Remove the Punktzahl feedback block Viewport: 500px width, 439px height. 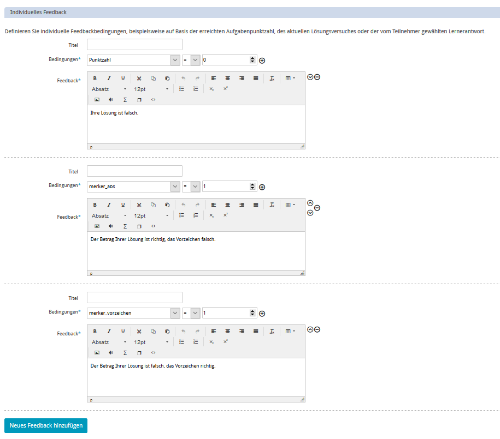click(x=317, y=77)
